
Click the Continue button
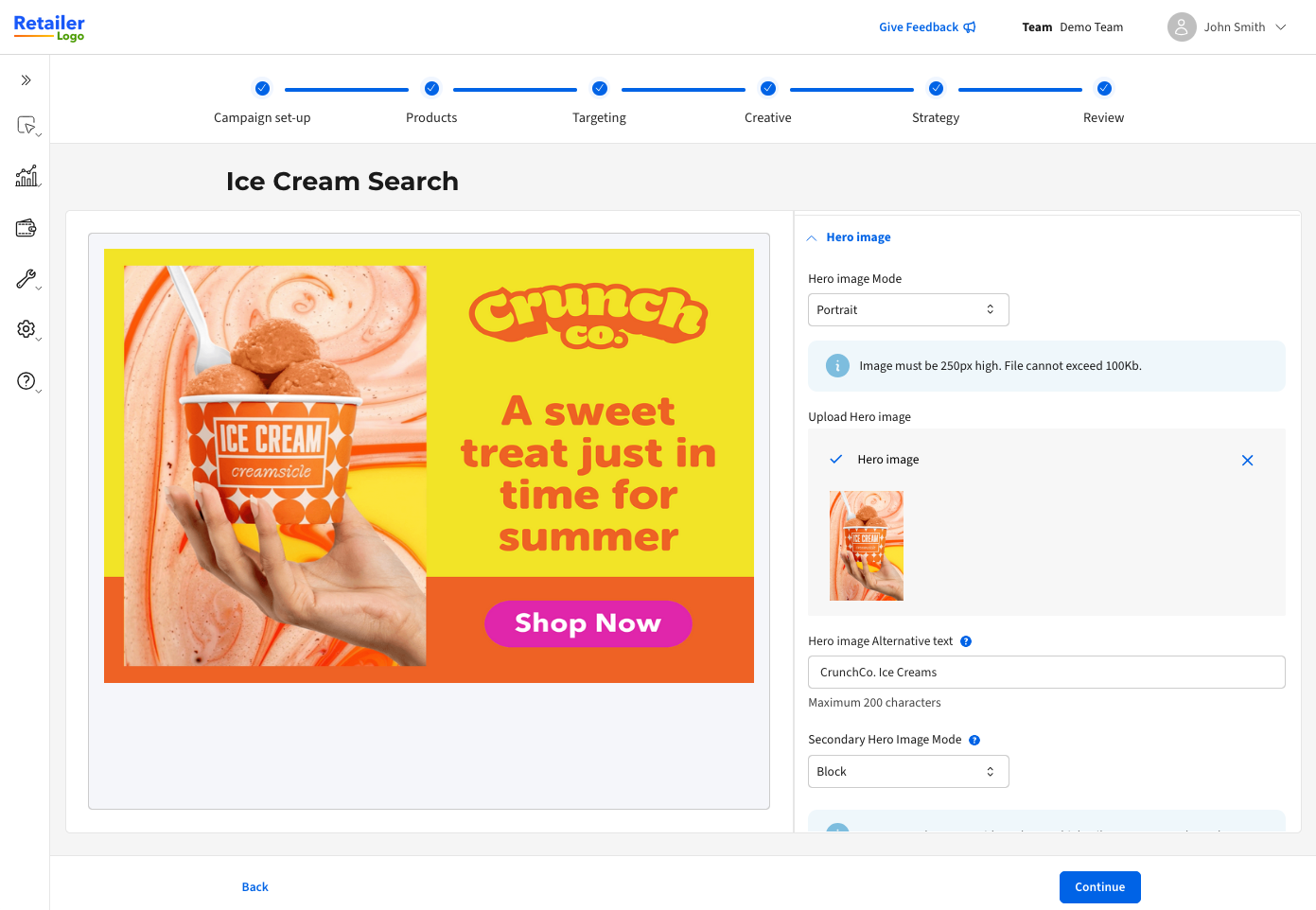tap(1100, 887)
